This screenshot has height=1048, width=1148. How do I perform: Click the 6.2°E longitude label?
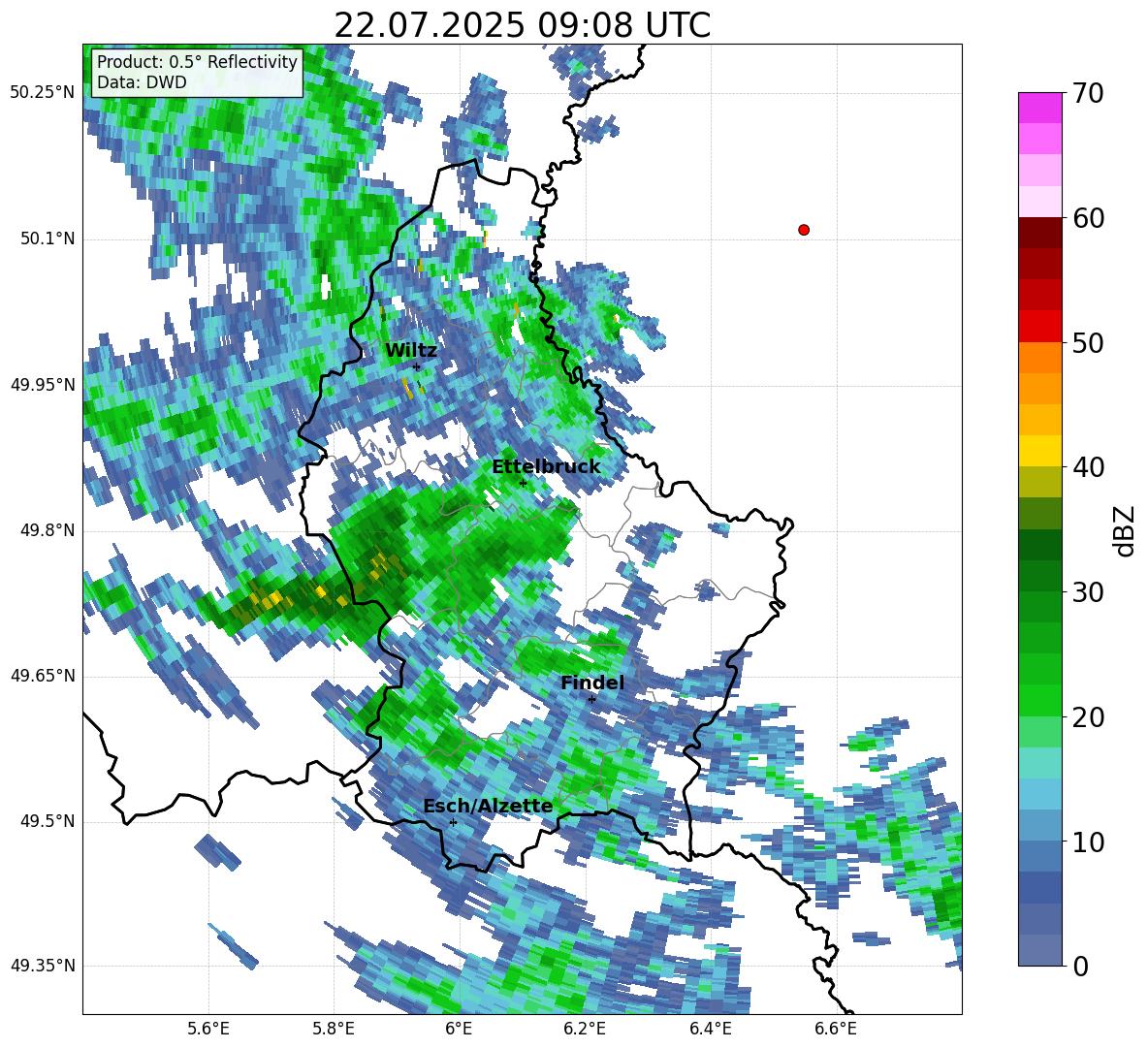pos(585,1029)
